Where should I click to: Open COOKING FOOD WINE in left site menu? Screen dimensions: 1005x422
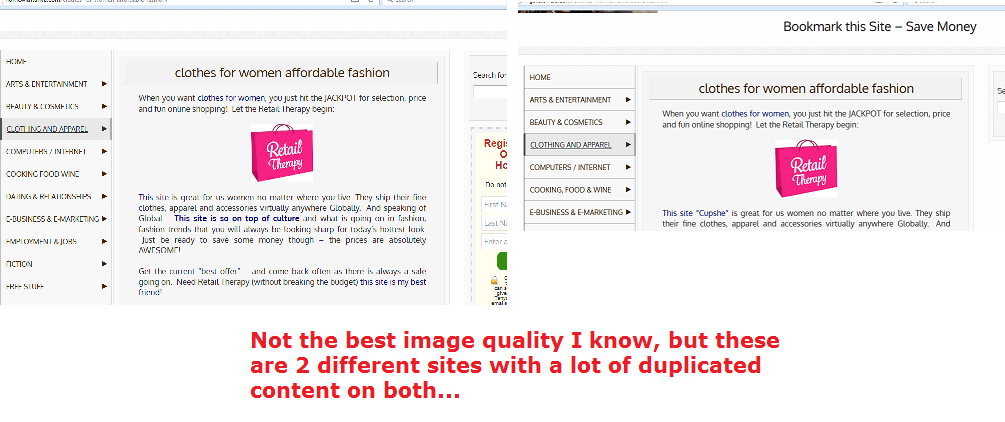point(42,174)
